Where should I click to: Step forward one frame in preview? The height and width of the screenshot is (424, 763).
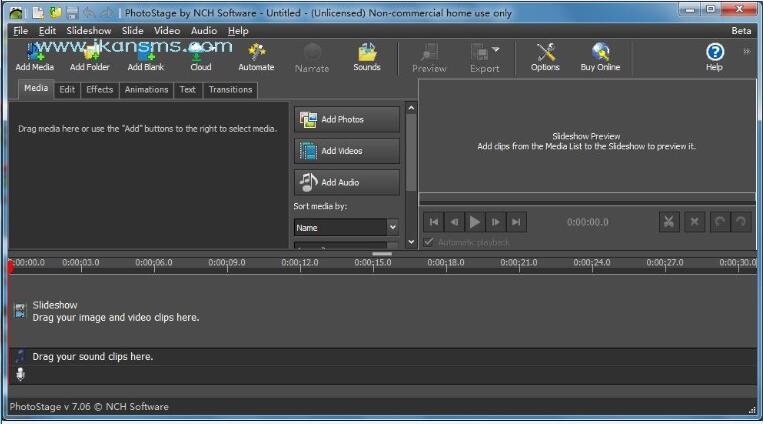click(x=495, y=222)
